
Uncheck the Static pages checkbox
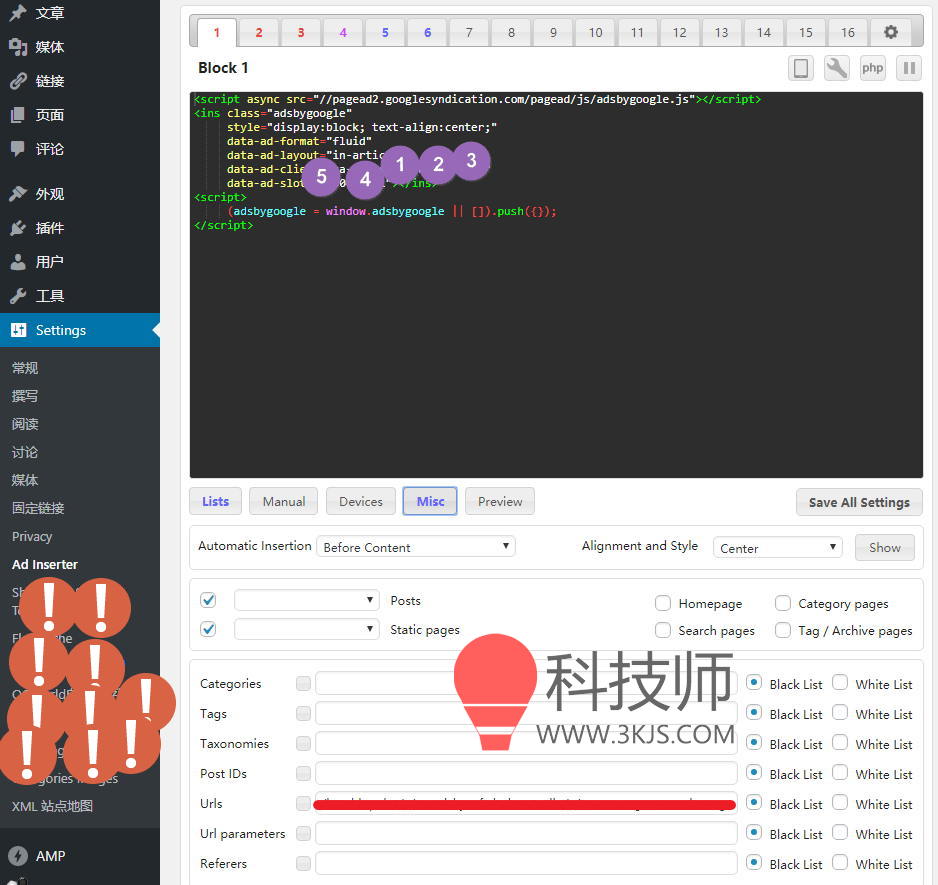coord(208,629)
